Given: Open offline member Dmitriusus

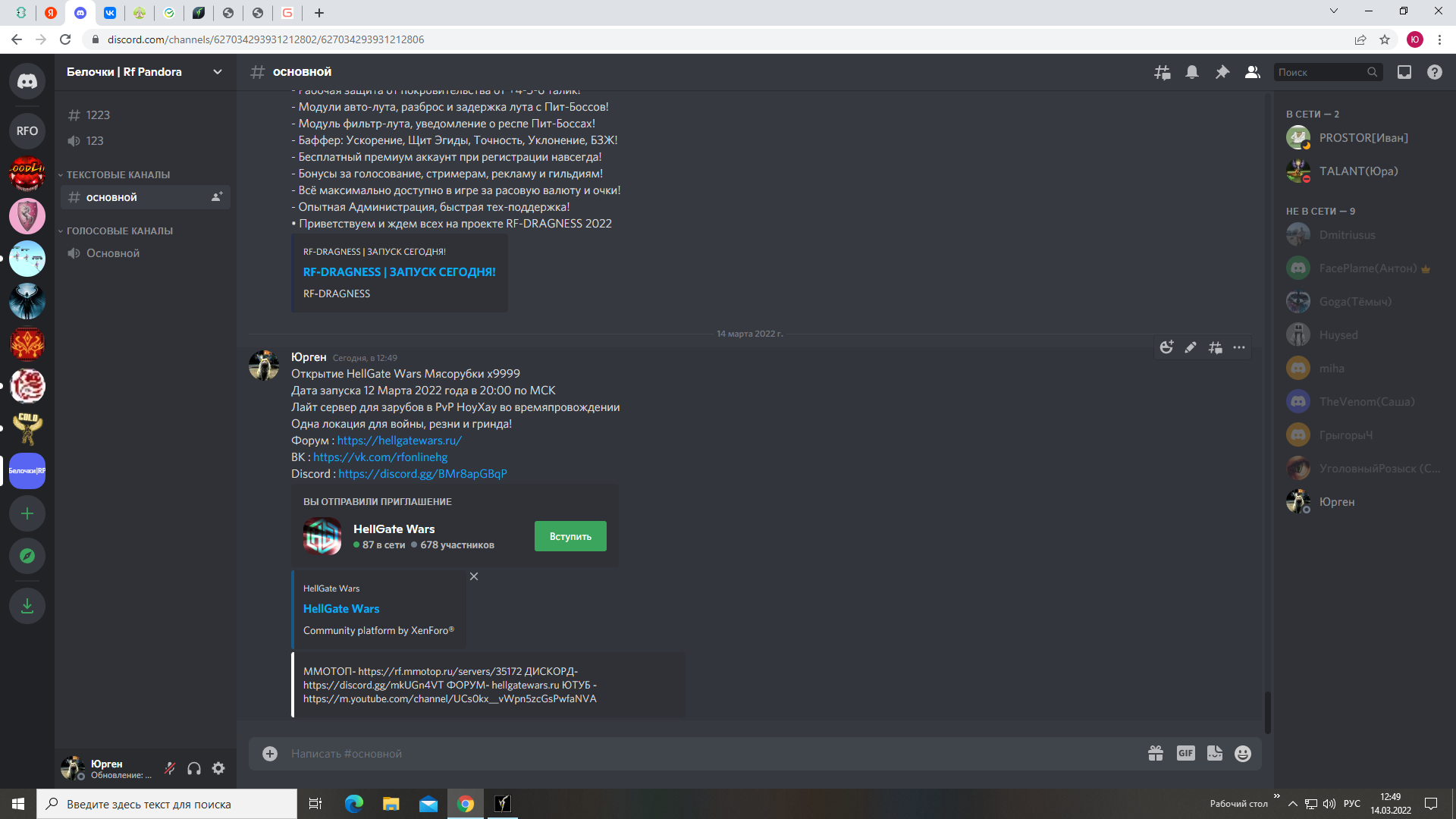Looking at the screenshot, I should click(x=1365, y=235).
